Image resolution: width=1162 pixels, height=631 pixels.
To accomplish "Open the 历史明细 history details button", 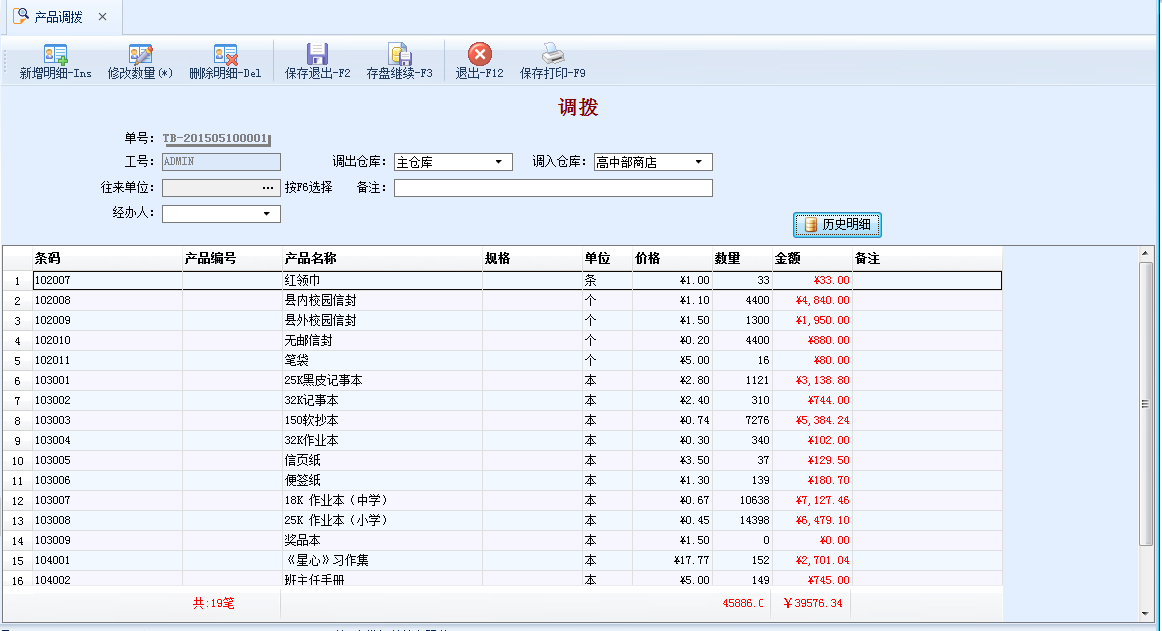I will (837, 225).
